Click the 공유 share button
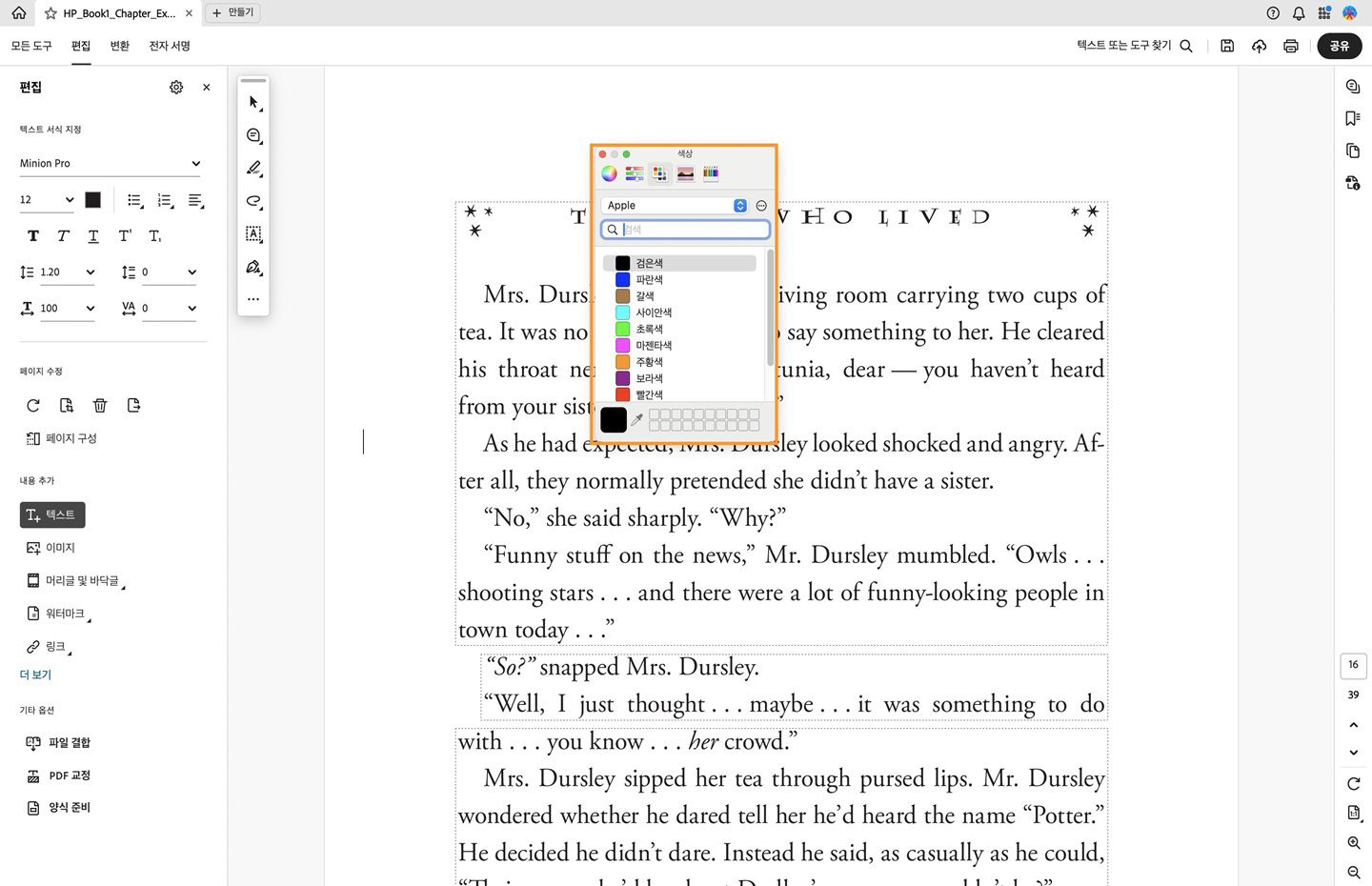This screenshot has width=1372, height=886. click(1340, 46)
